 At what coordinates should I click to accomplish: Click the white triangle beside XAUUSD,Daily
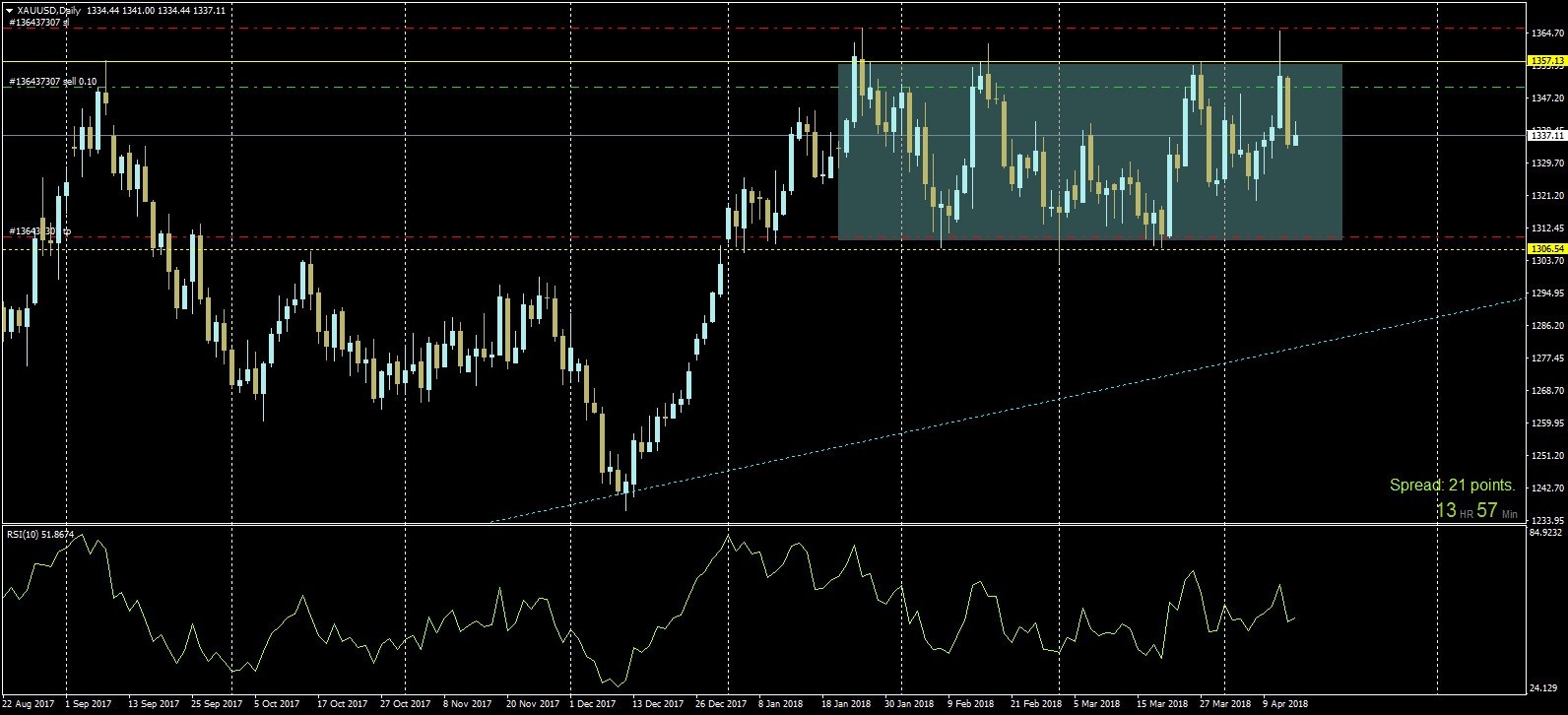click(x=10, y=11)
